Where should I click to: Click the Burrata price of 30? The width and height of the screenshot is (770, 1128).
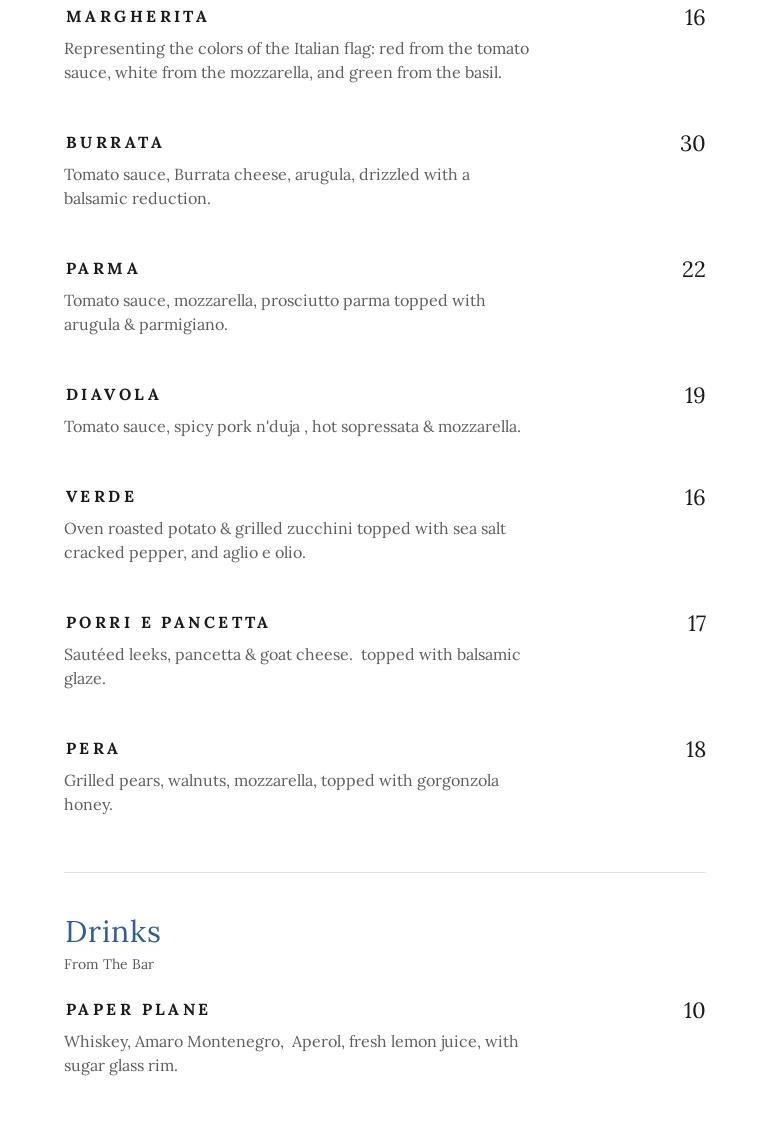692,144
